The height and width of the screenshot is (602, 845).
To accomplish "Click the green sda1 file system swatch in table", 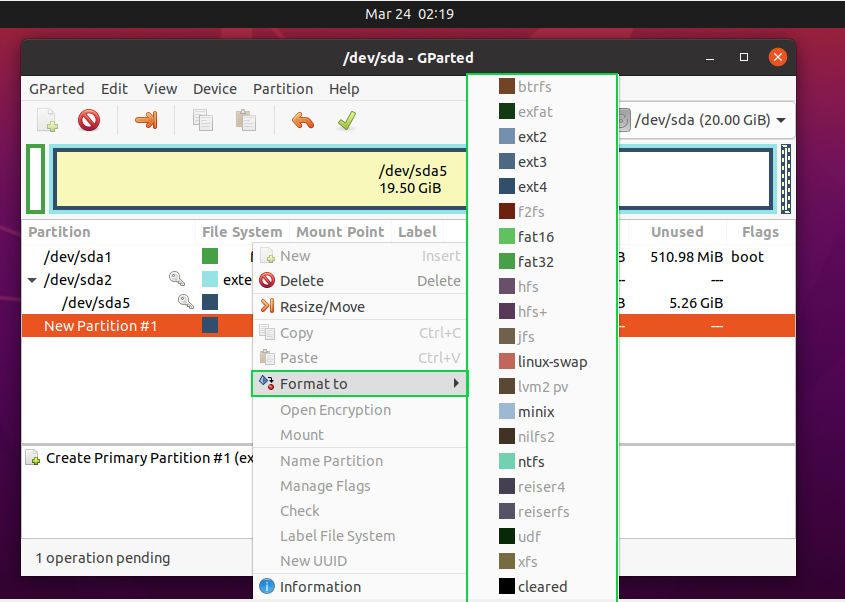I will point(210,256).
